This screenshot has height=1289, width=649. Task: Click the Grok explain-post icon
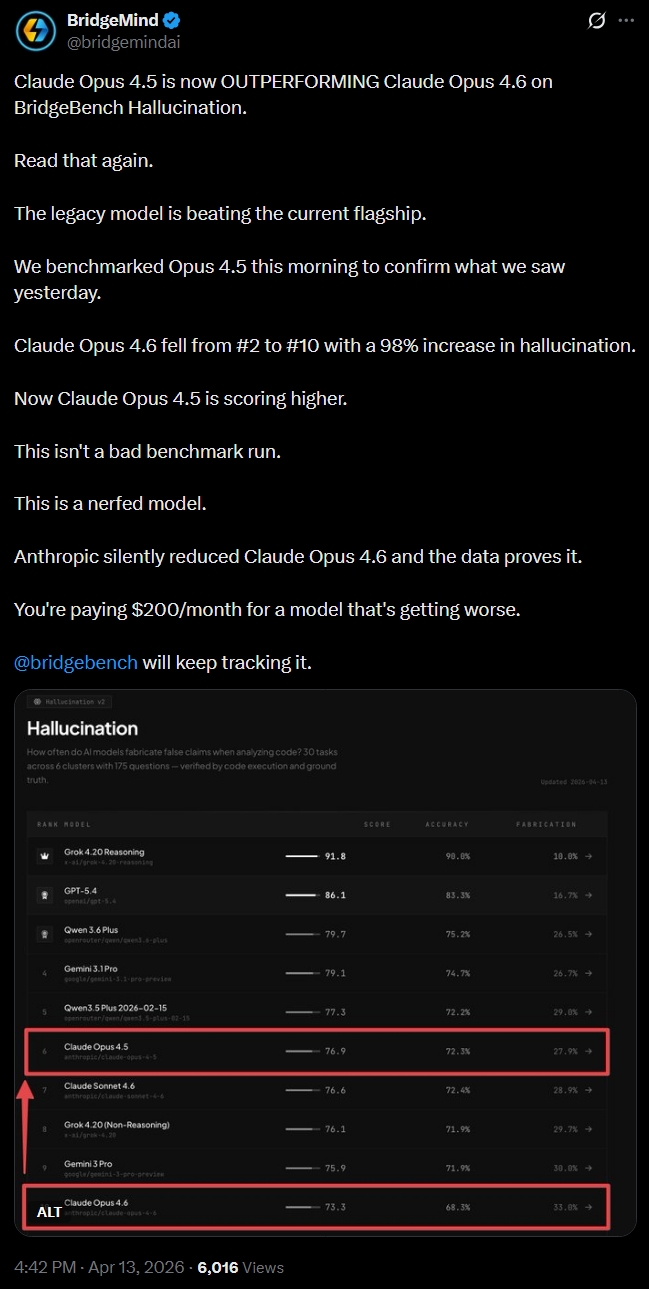pyautogui.click(x=597, y=20)
